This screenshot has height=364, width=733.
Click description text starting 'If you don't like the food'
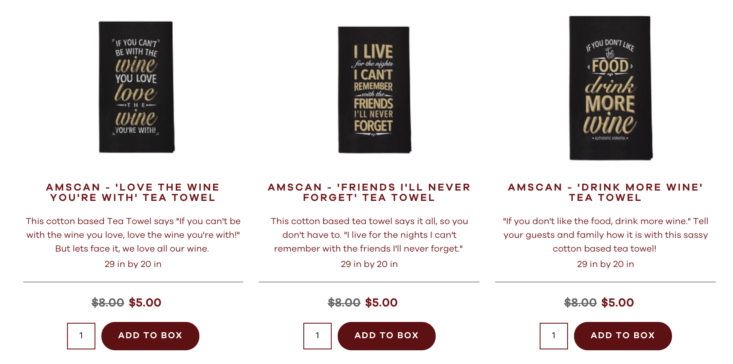(x=605, y=235)
